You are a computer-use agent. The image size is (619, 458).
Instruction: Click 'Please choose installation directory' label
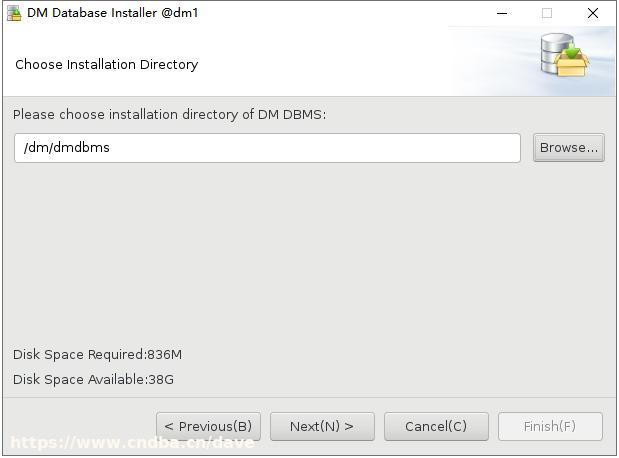coord(170,114)
